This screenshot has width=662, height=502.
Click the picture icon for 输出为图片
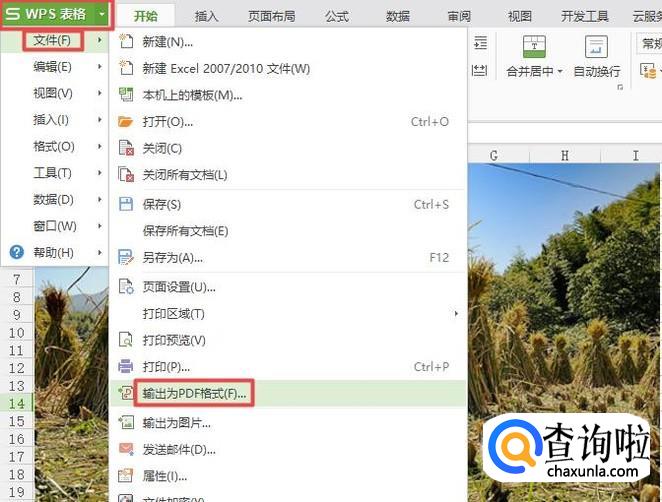pyautogui.click(x=126, y=423)
